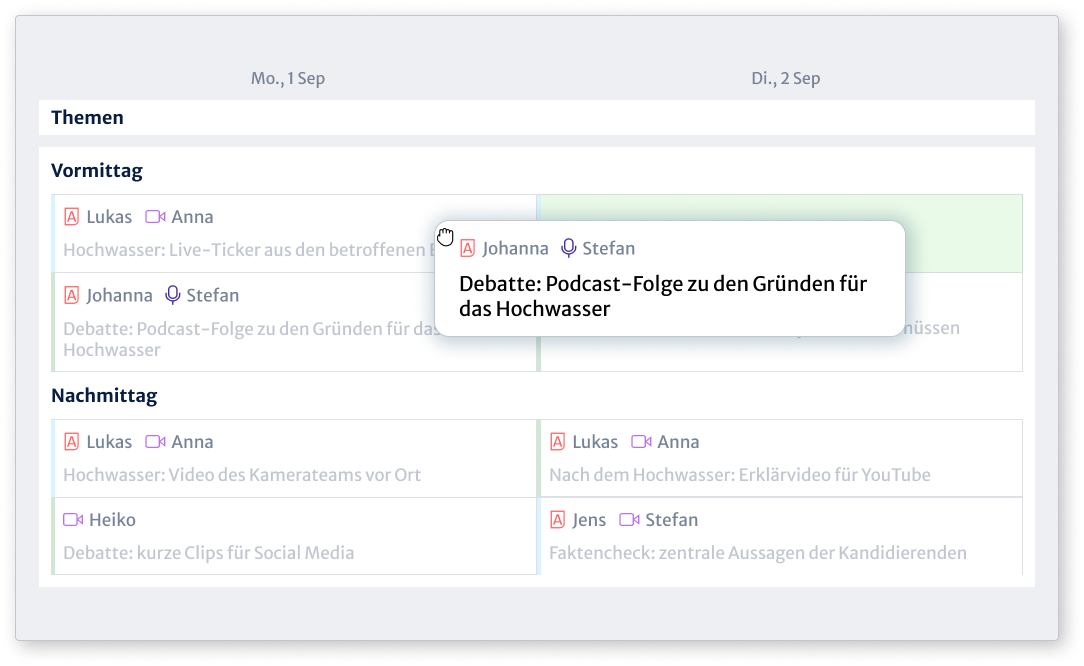Click the video icon beside Anna in the Erklärvideo card
This screenshot has width=1084, height=666.
click(641, 441)
